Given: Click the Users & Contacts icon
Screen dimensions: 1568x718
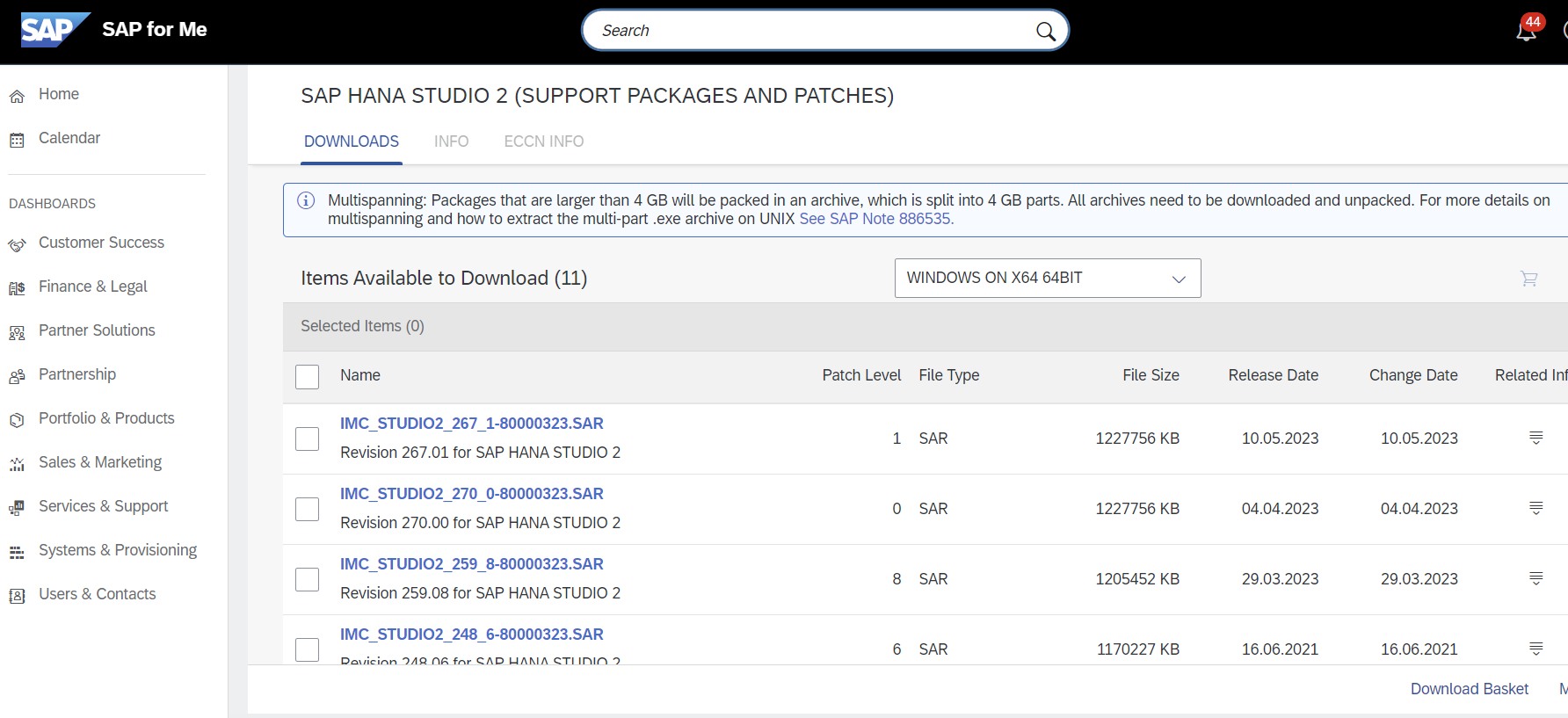Looking at the screenshot, I should coord(17,596).
